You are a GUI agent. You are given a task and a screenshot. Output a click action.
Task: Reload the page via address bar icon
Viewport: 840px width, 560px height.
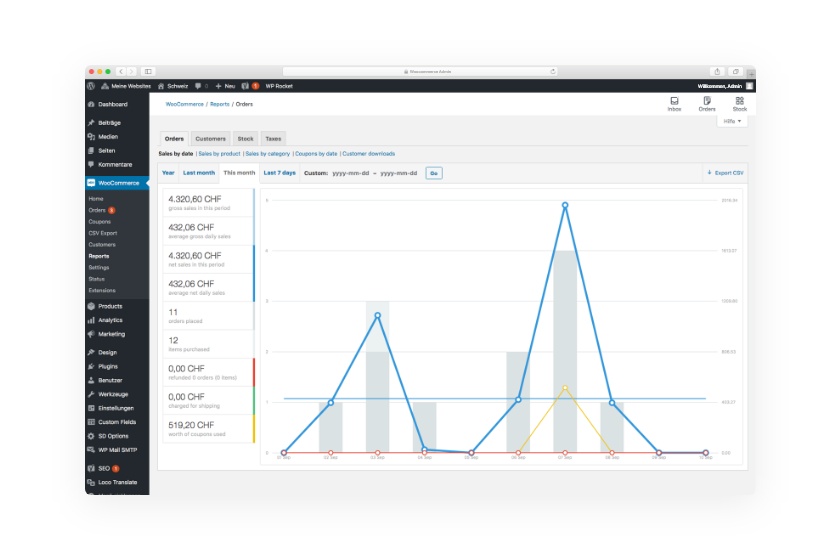(552, 71)
